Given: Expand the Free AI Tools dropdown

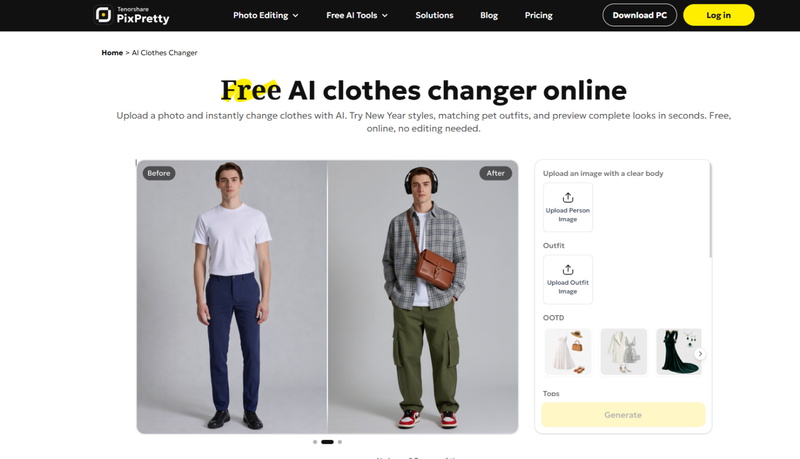Looking at the screenshot, I should [x=357, y=15].
